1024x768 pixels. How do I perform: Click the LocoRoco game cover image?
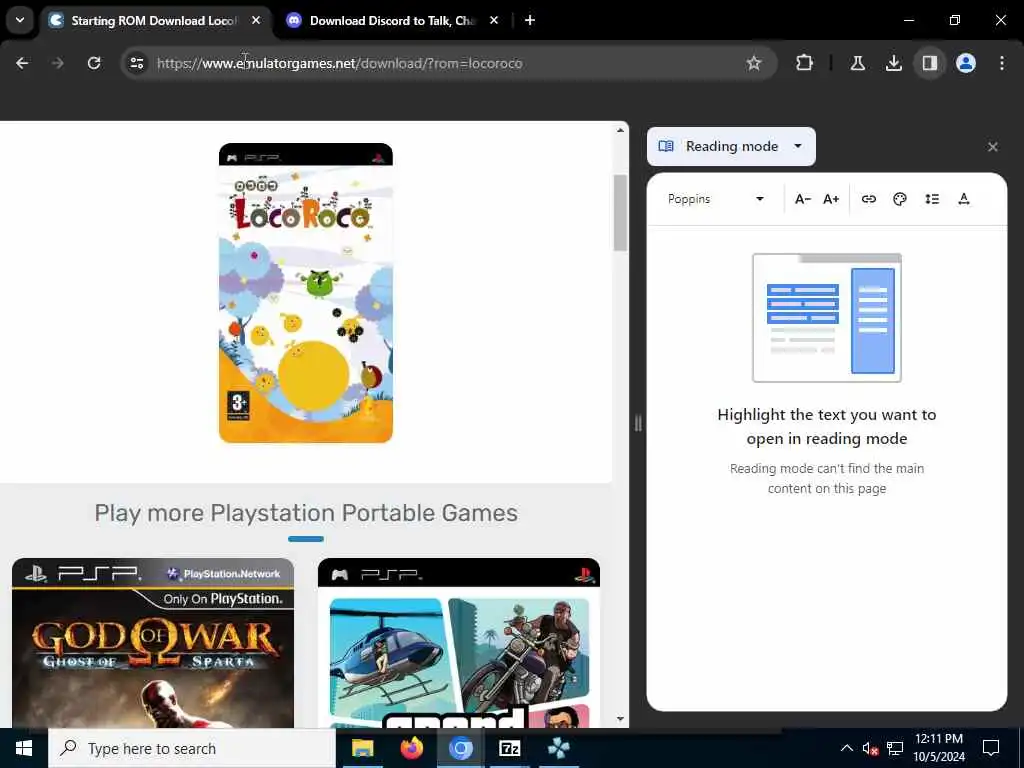tap(306, 293)
